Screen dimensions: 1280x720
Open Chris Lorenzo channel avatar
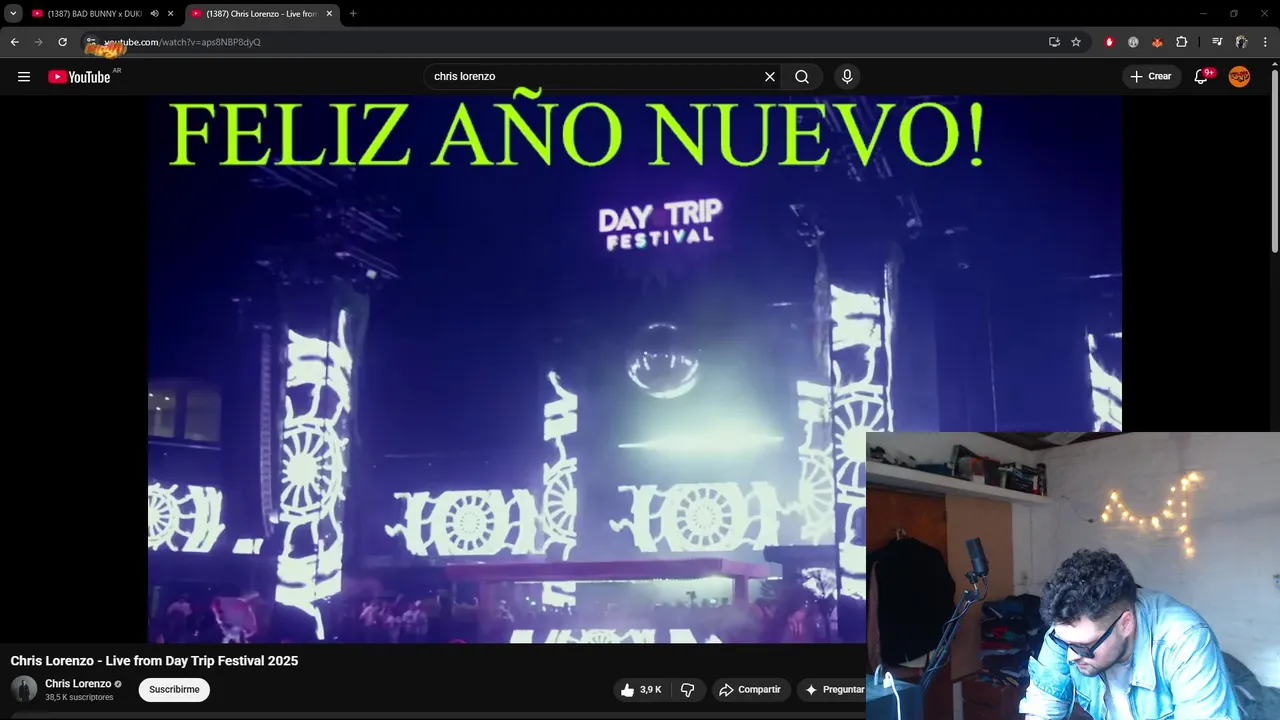[24, 689]
